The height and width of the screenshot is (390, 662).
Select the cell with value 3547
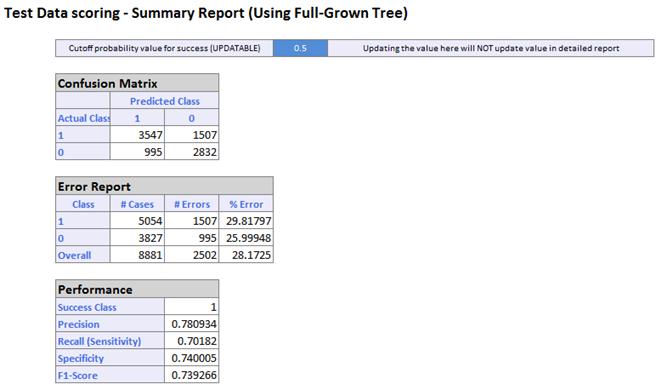[137, 135]
